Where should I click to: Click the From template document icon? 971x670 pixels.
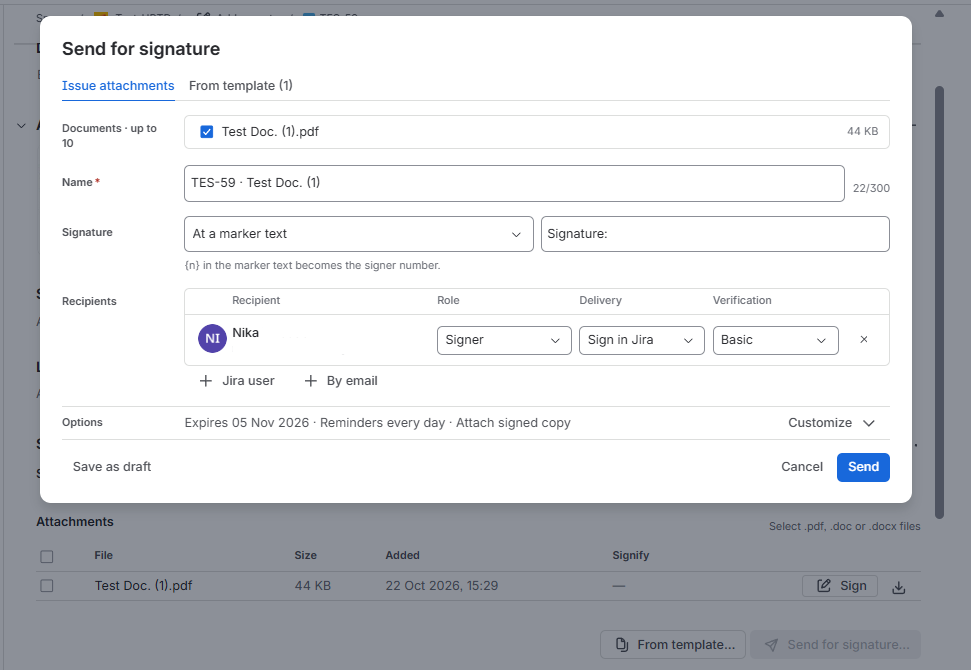click(x=622, y=645)
